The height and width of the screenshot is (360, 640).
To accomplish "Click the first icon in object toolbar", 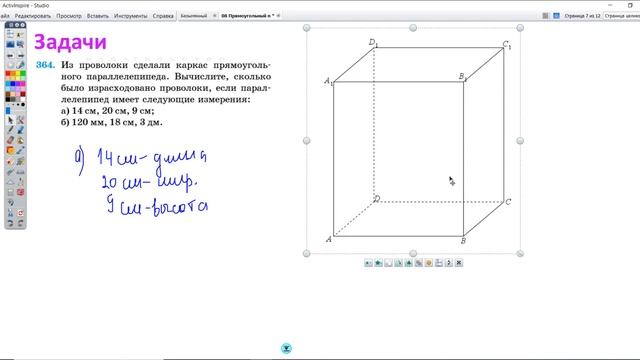I will tap(368, 263).
